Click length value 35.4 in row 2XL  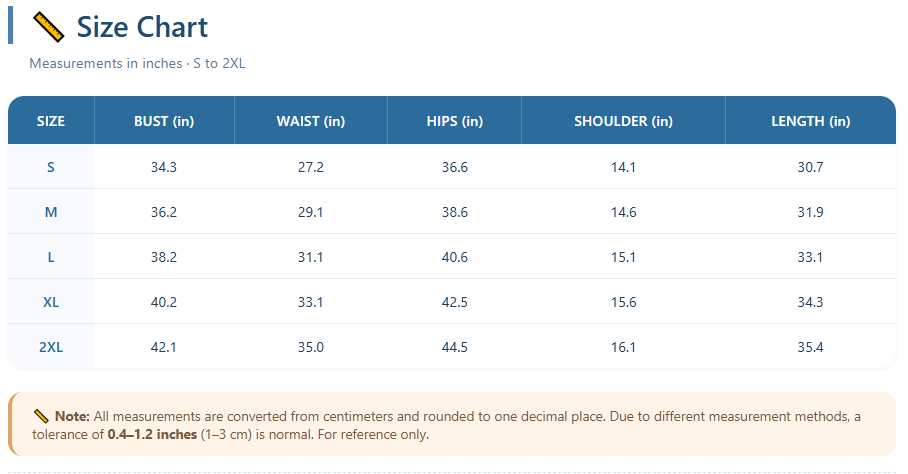[x=810, y=347]
